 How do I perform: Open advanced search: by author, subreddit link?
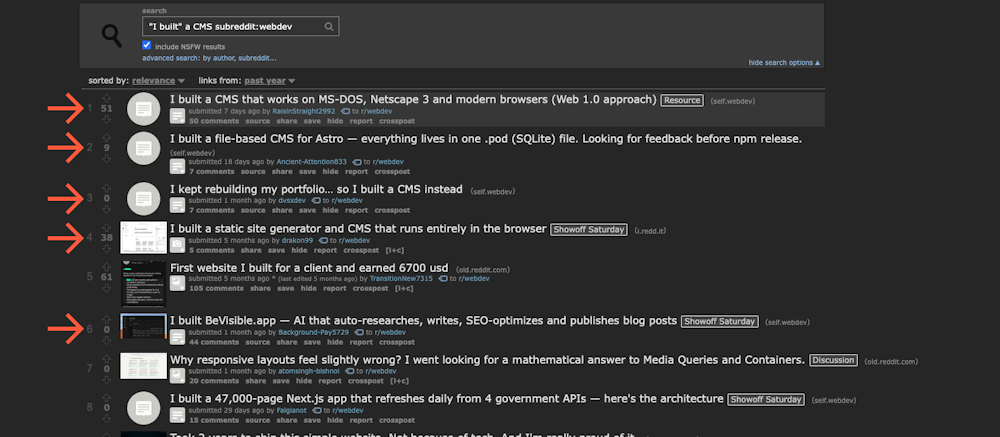coord(209,58)
